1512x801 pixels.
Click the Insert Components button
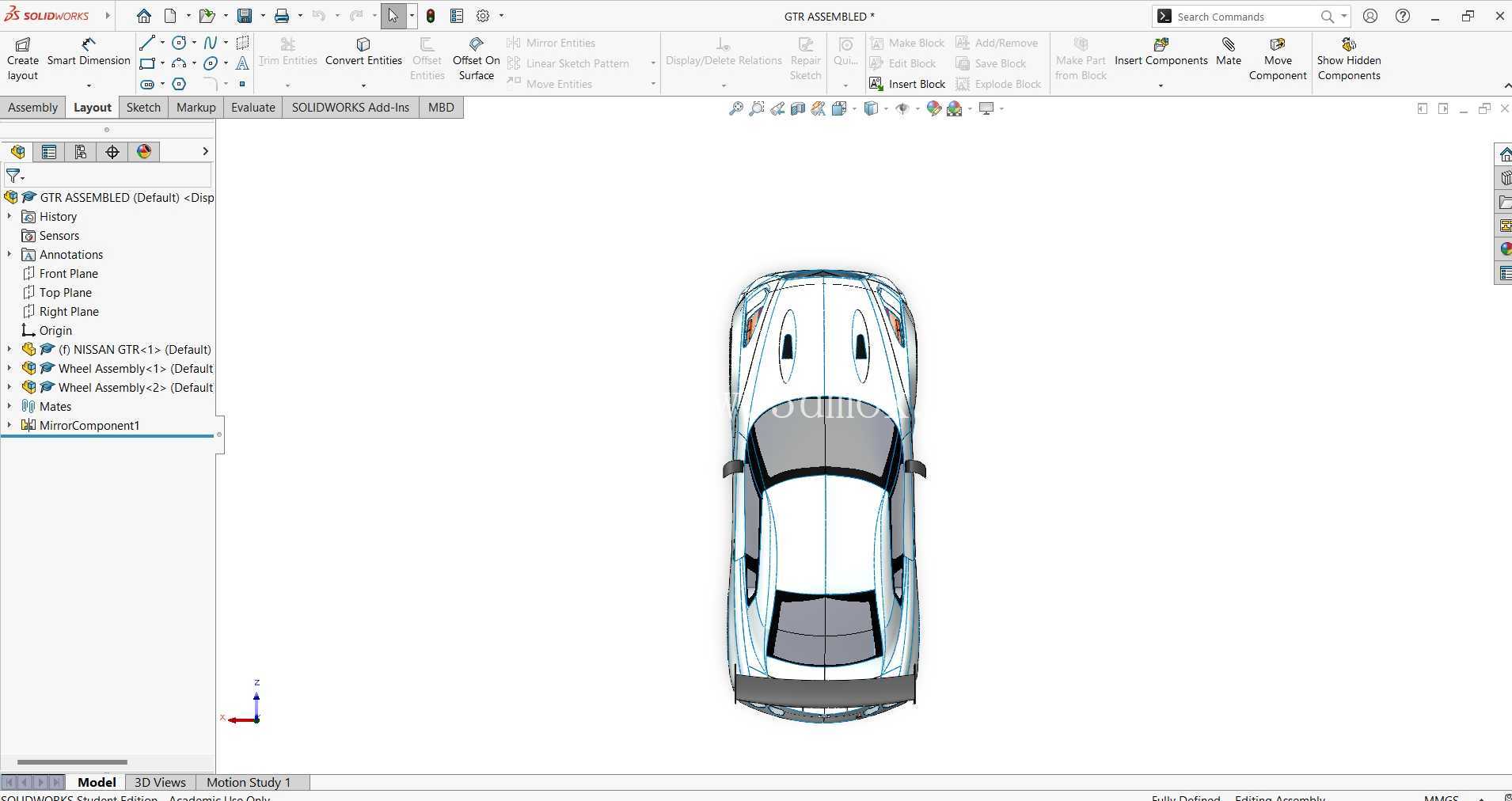(1161, 53)
